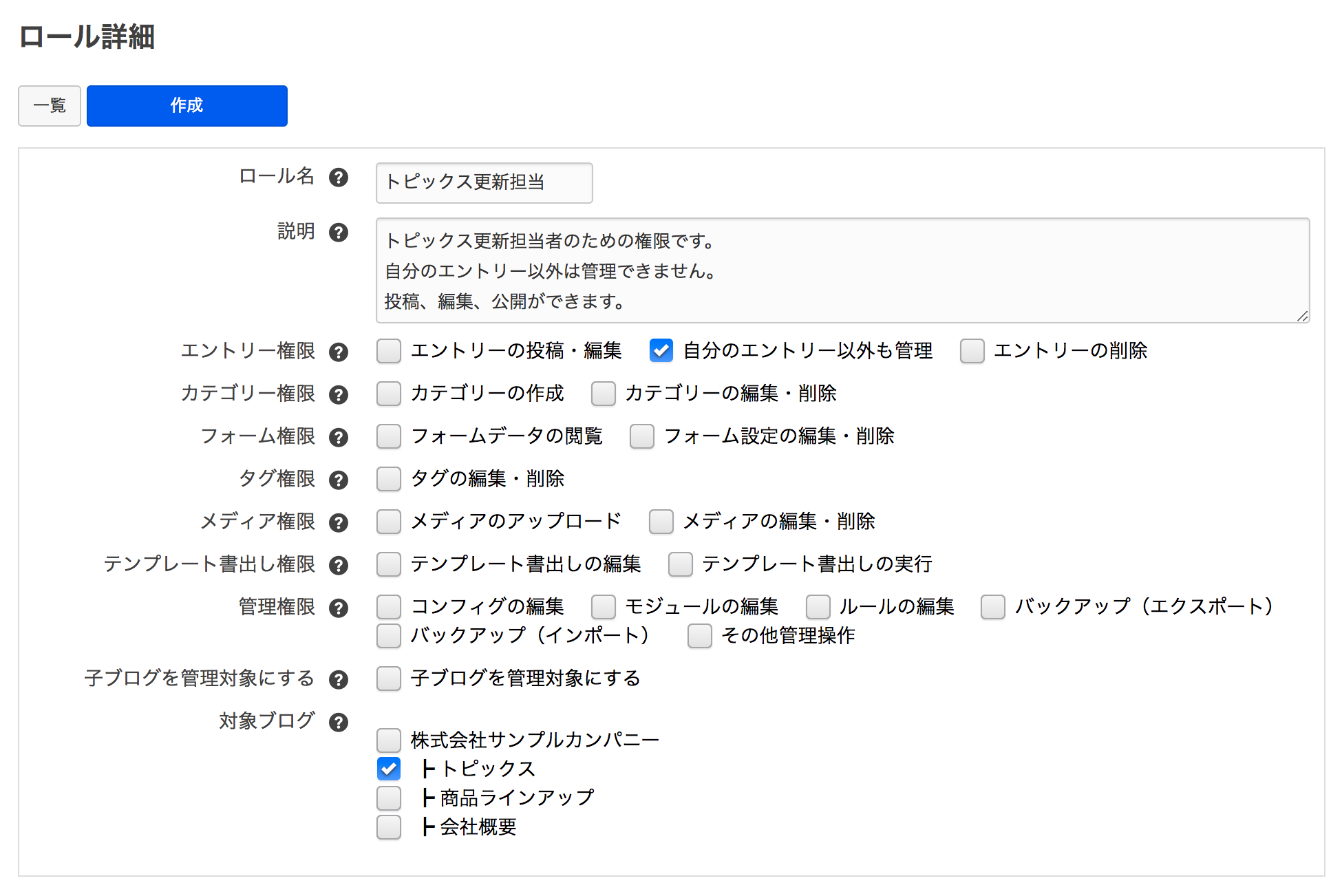Screen dimensions: 1342x896
Task: Select 商品ラインアップ blog checkbox
Action: (389, 798)
